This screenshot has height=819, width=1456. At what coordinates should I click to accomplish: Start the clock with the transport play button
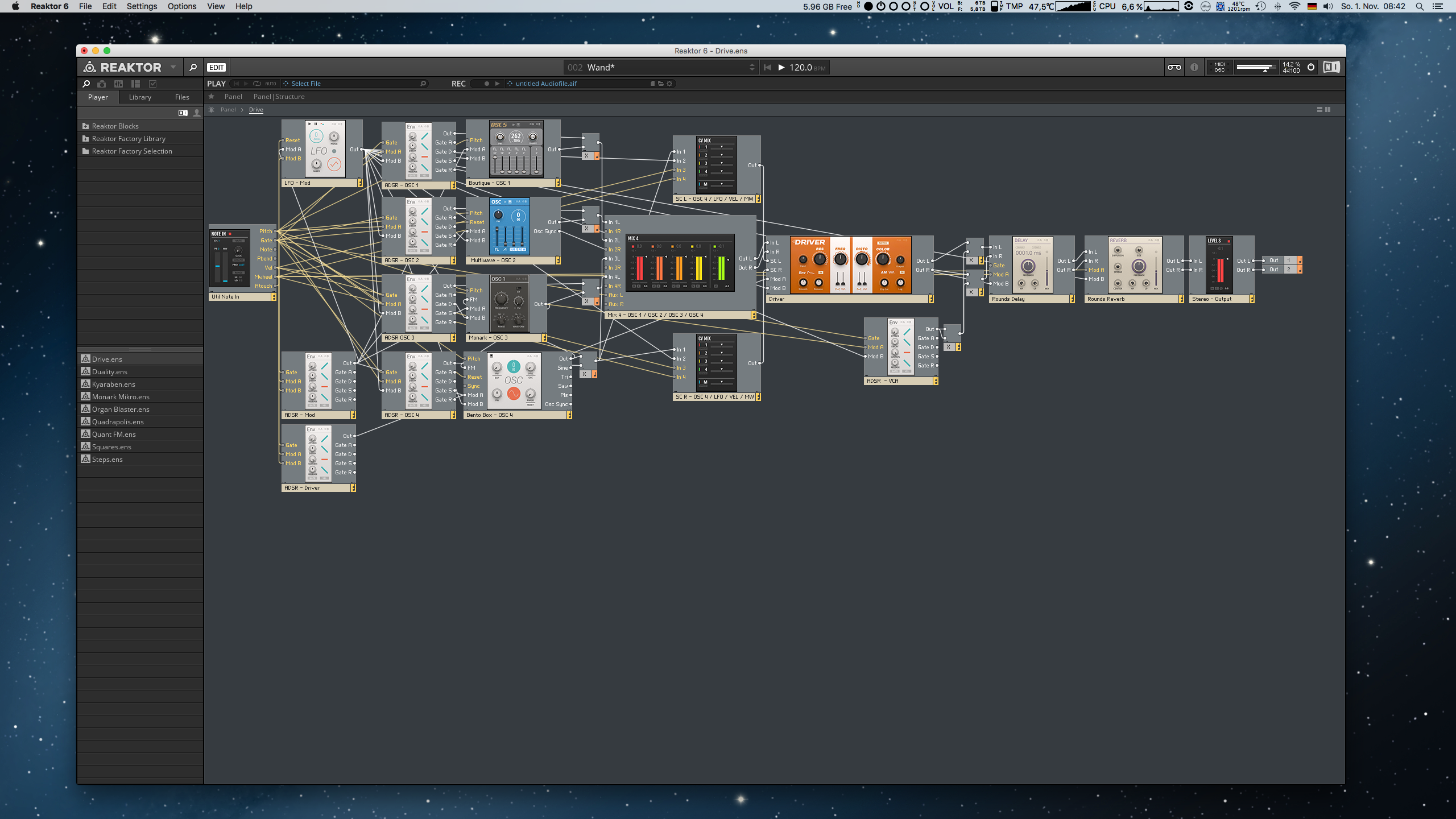coord(781,67)
